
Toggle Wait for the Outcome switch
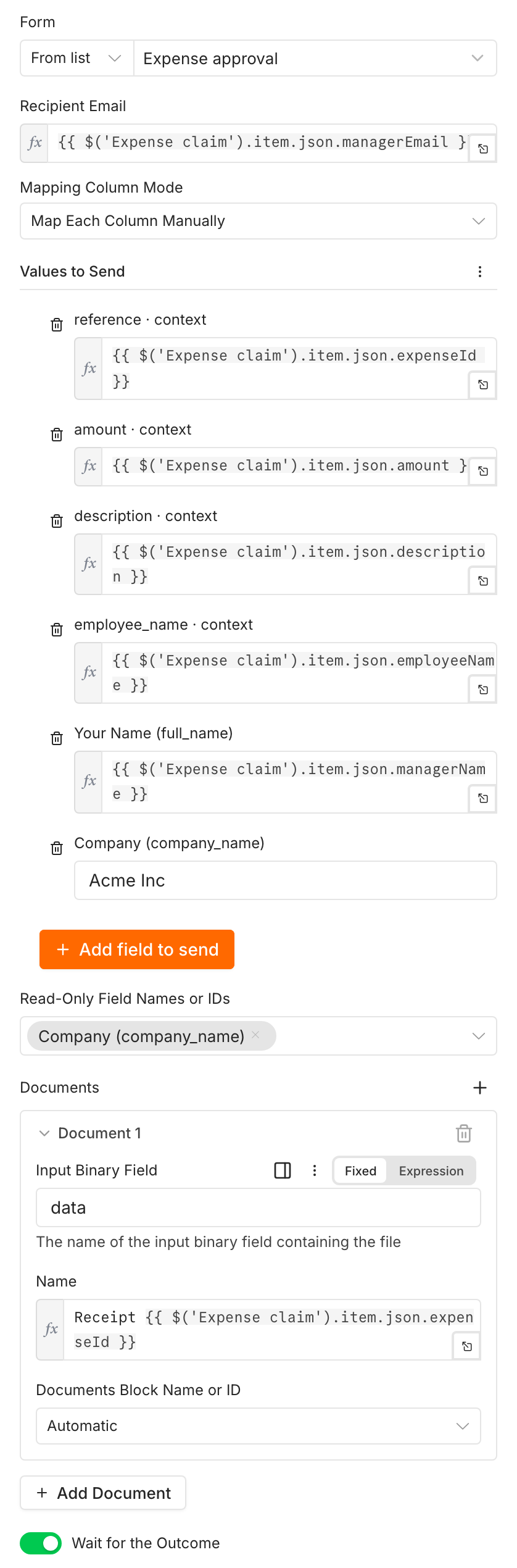(x=41, y=1543)
